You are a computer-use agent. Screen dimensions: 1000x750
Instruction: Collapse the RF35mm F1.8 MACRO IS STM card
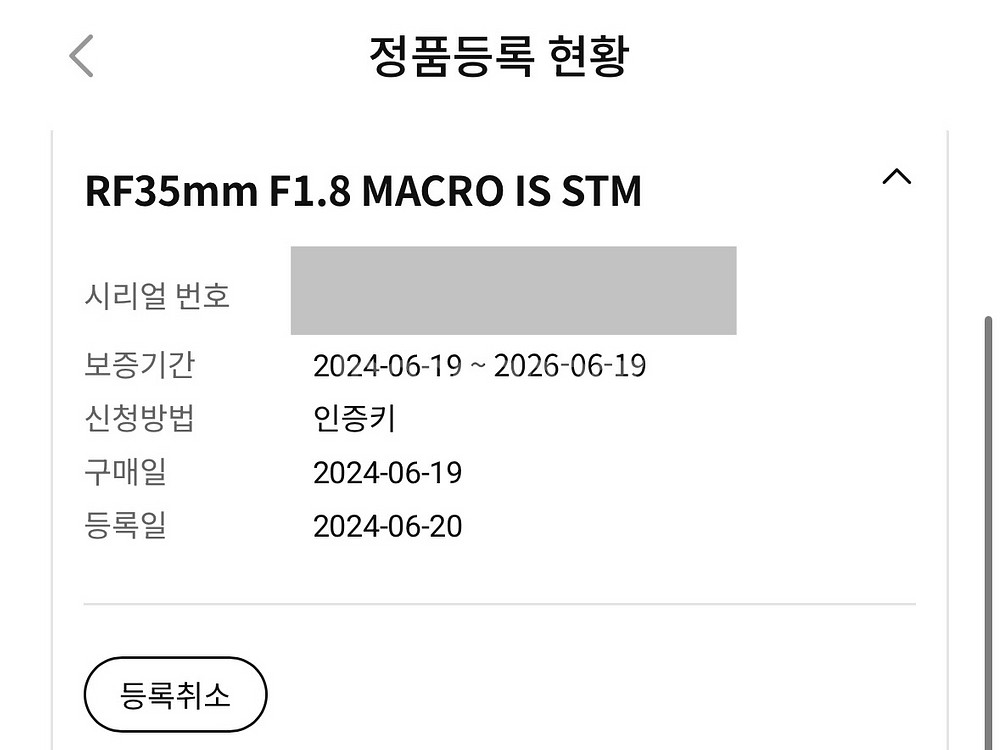tap(896, 178)
